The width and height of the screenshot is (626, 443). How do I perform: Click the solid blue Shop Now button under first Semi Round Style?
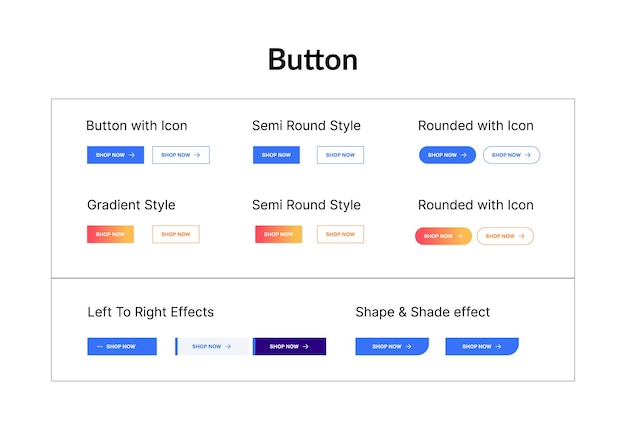(276, 155)
